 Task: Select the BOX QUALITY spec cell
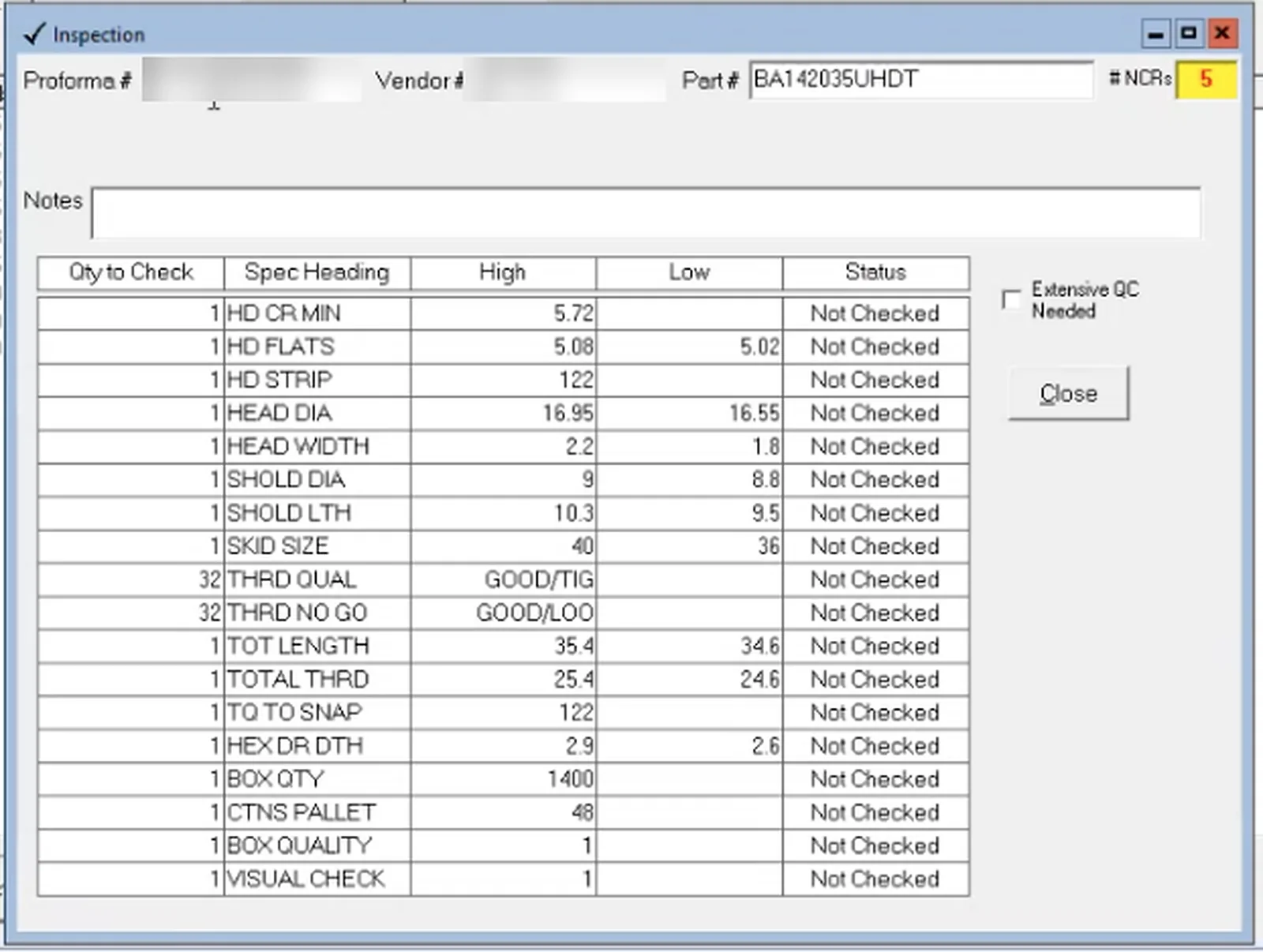(x=317, y=845)
